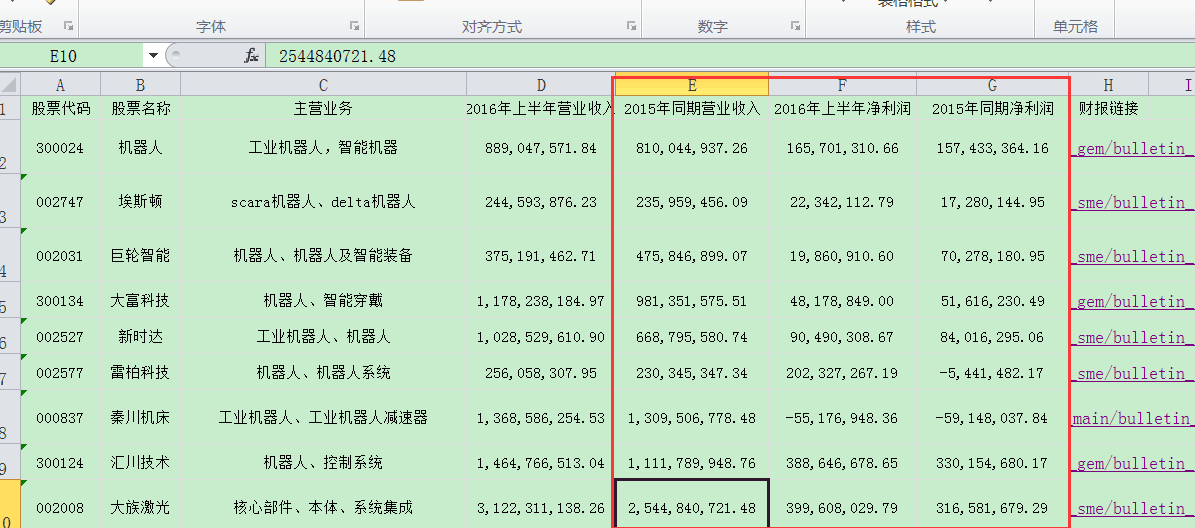
Task: Select cell with stock code 000837
Action: (x=60, y=418)
